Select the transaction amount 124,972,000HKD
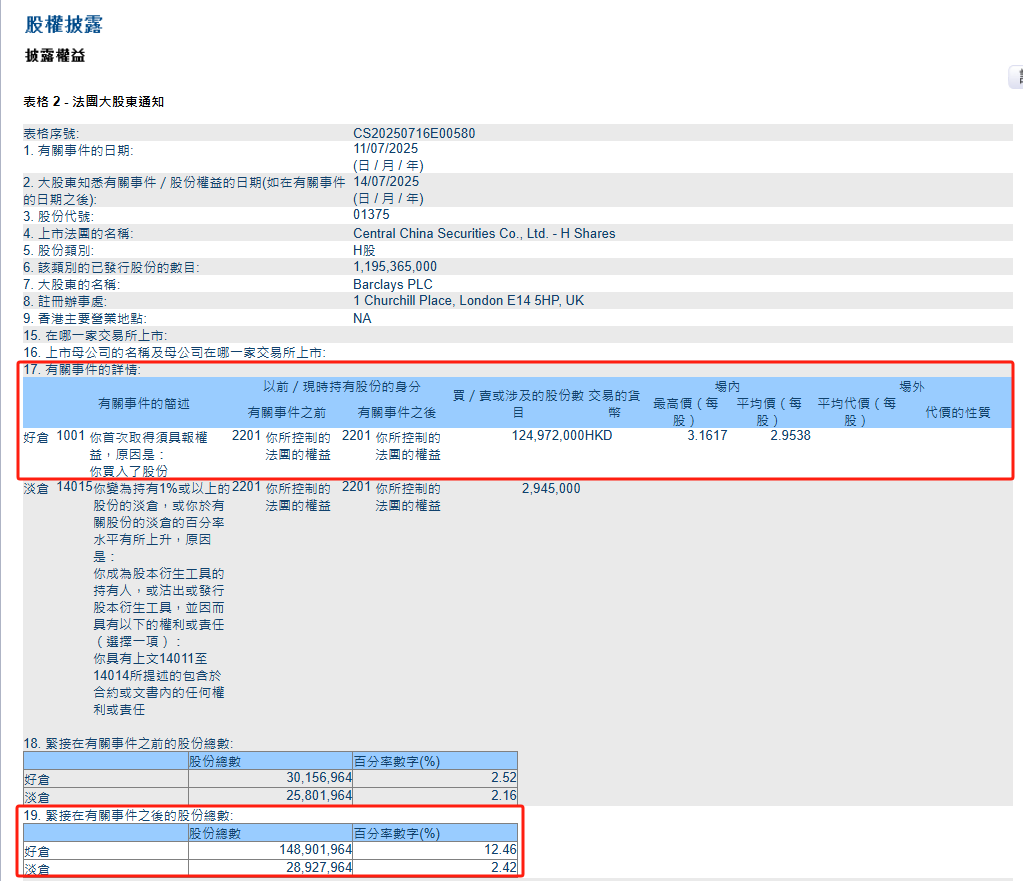 563,437
